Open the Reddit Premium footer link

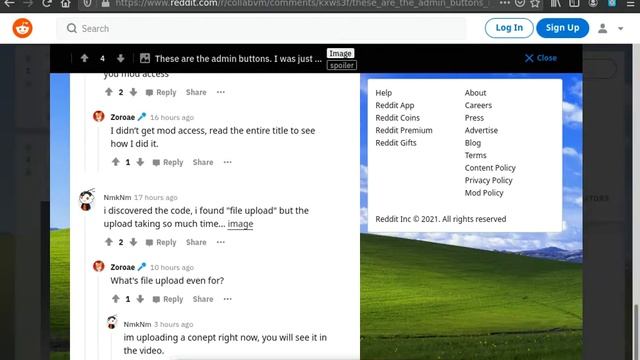click(x=404, y=130)
